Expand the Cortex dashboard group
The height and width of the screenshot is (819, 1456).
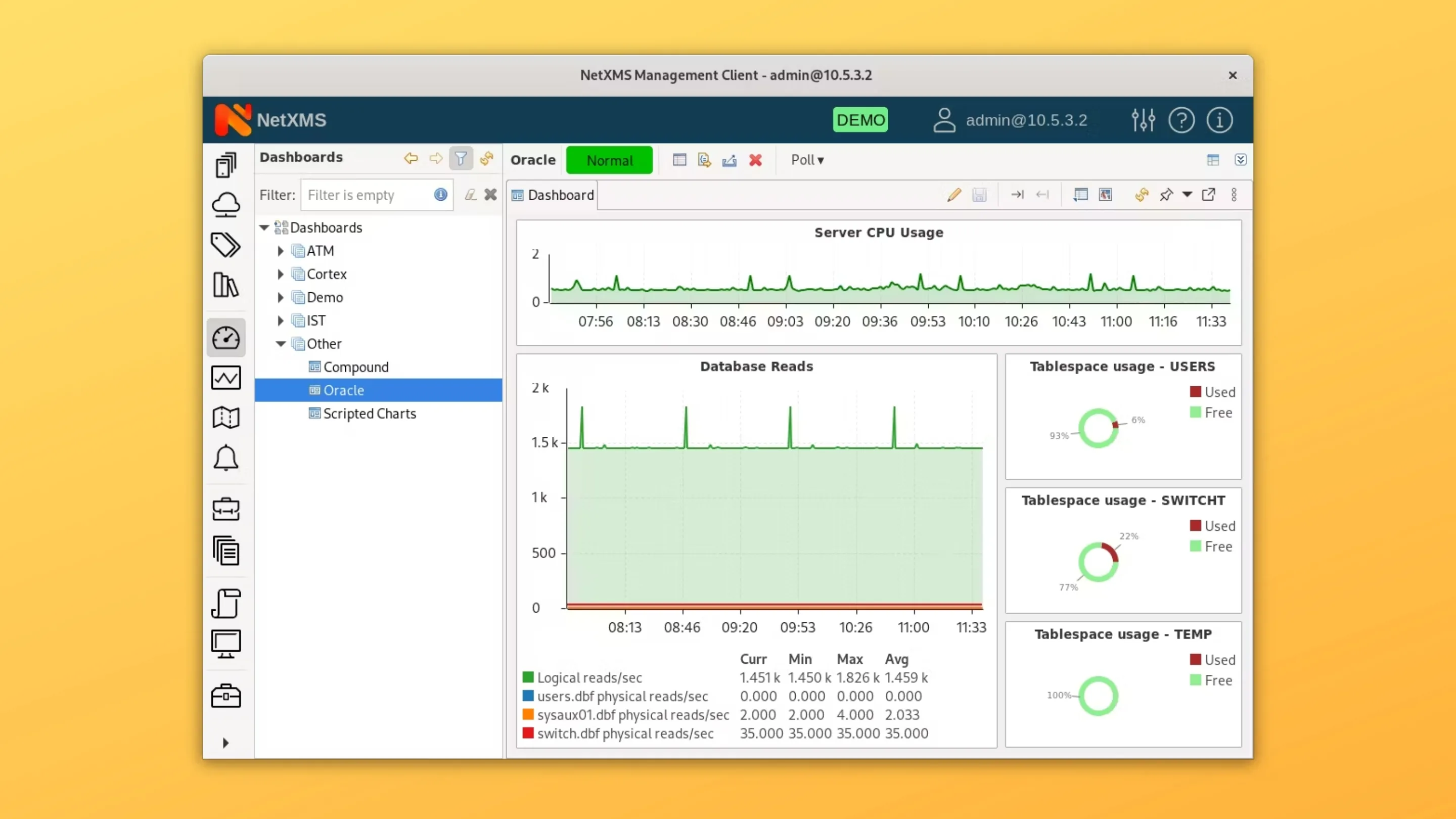pyautogui.click(x=281, y=274)
